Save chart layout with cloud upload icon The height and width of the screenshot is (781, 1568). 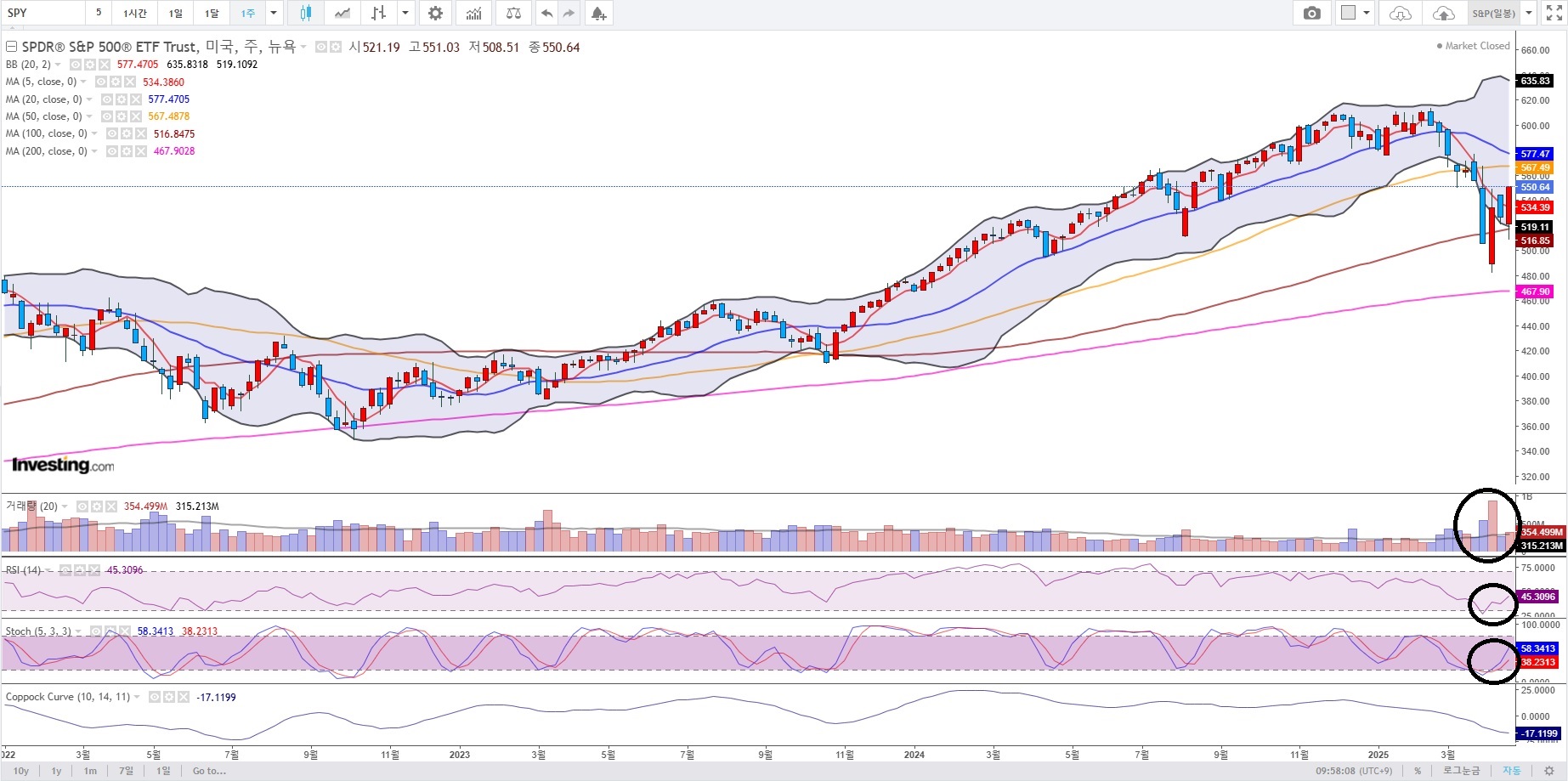[x=1443, y=13]
